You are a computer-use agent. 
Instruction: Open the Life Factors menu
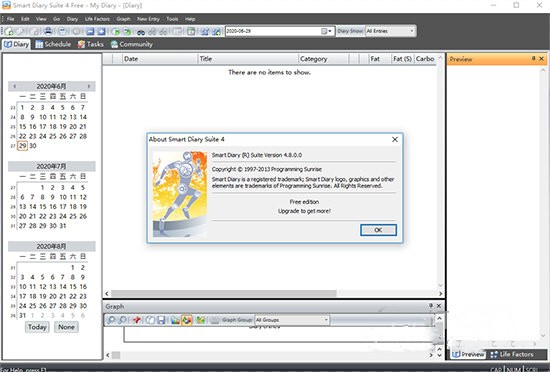click(x=97, y=19)
